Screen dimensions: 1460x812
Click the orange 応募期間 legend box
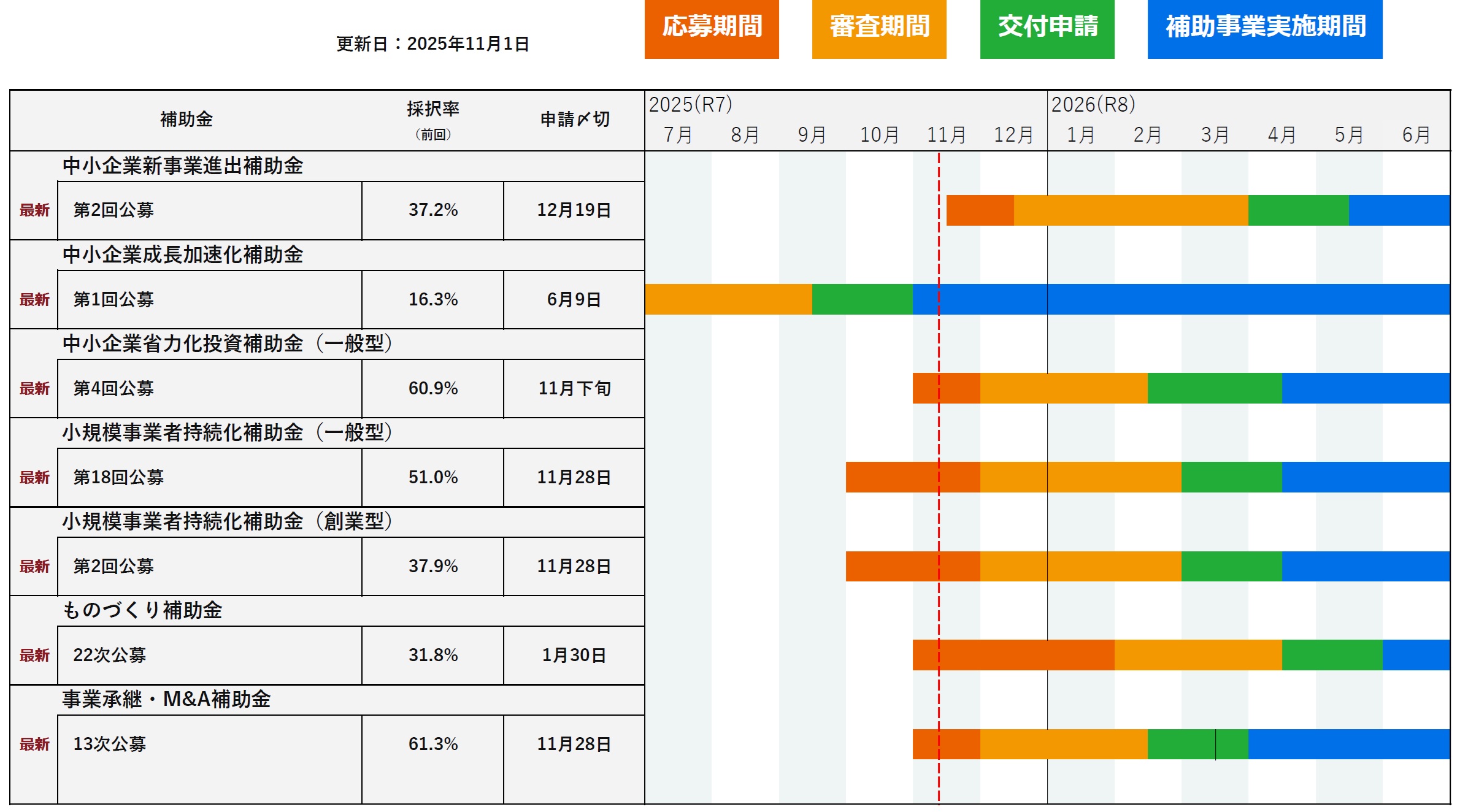[712, 28]
